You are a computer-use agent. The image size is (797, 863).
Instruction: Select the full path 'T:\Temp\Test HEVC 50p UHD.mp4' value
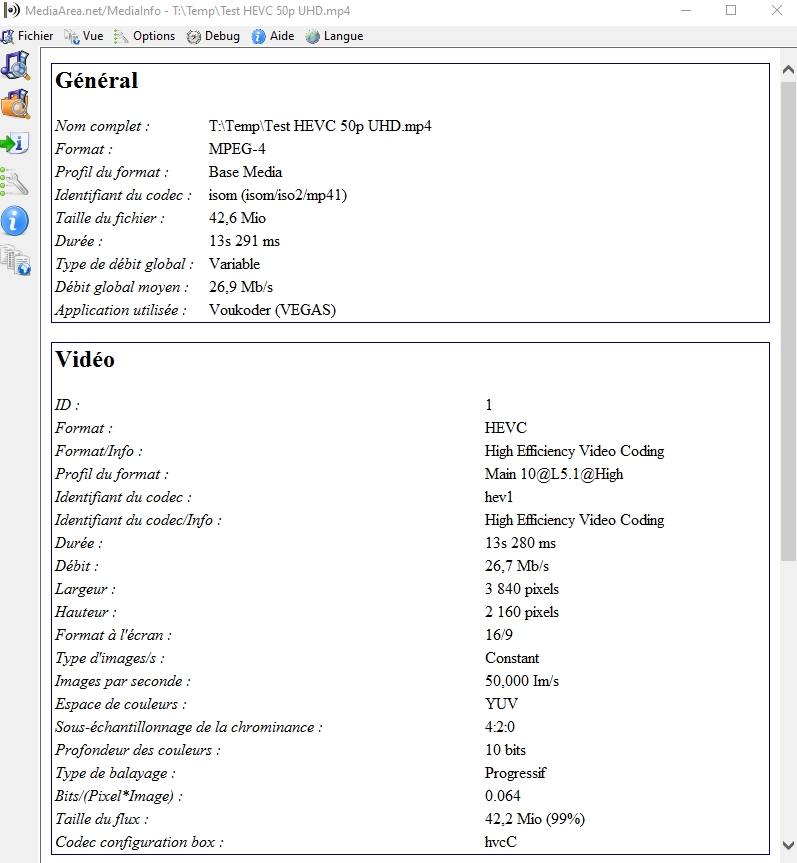(x=320, y=126)
